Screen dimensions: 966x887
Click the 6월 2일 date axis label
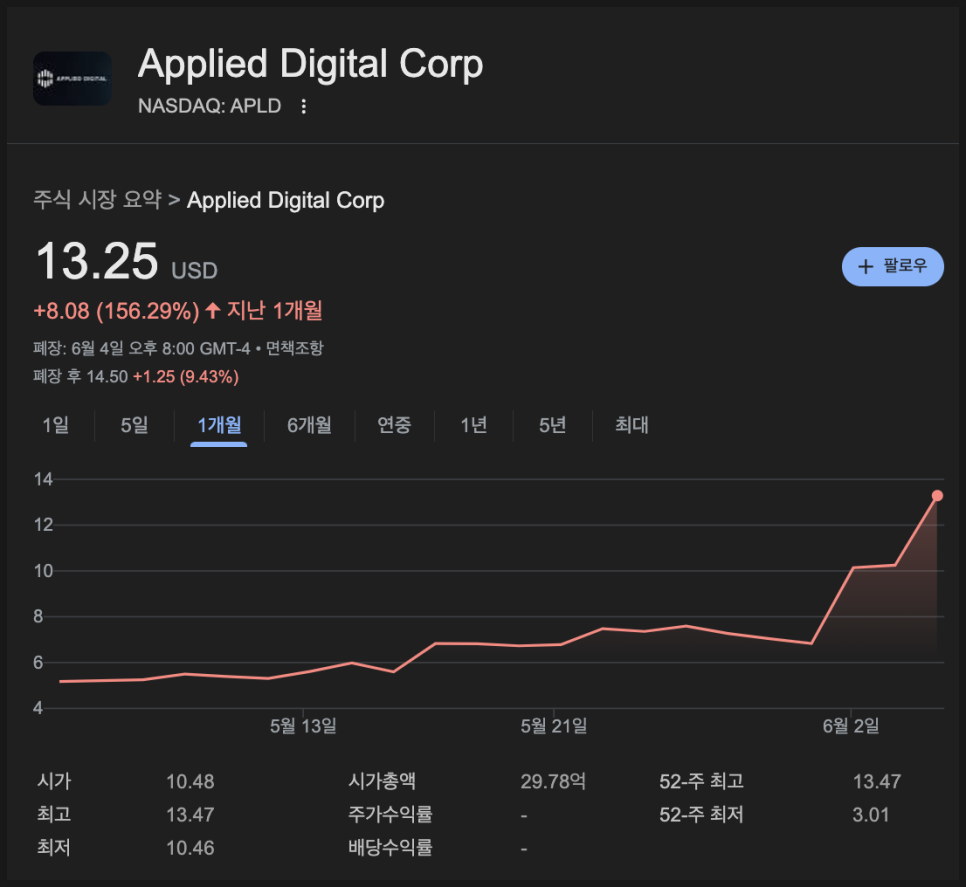851,726
